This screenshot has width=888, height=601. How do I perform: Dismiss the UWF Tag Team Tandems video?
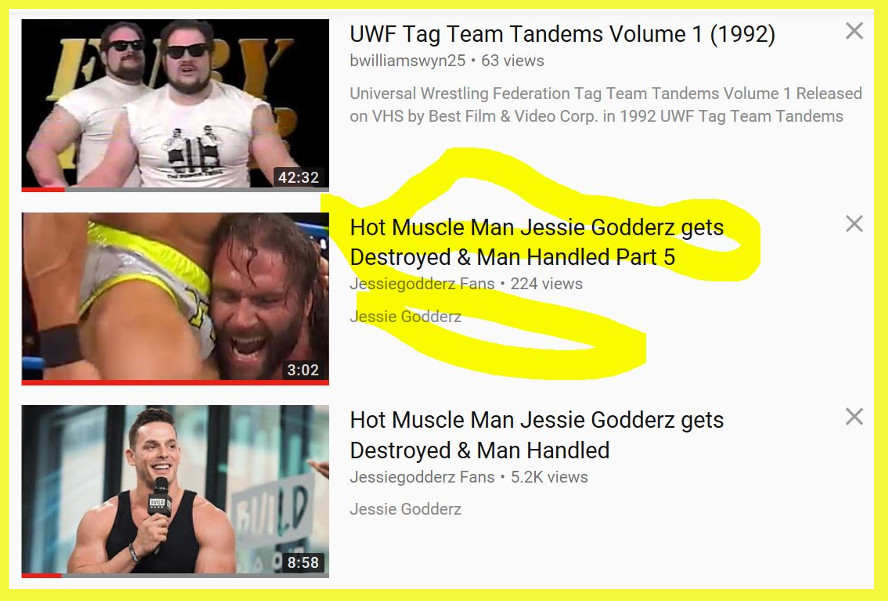coord(854,31)
